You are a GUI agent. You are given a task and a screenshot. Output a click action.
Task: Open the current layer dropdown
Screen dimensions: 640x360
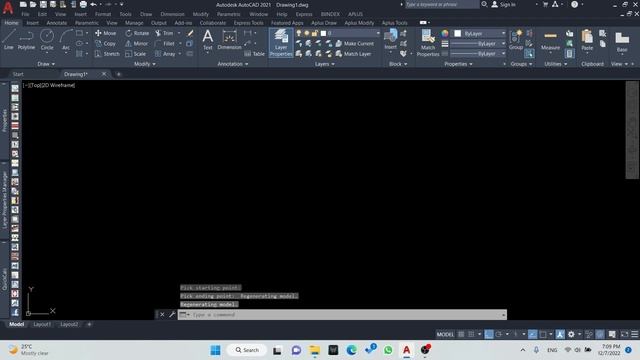pos(350,33)
